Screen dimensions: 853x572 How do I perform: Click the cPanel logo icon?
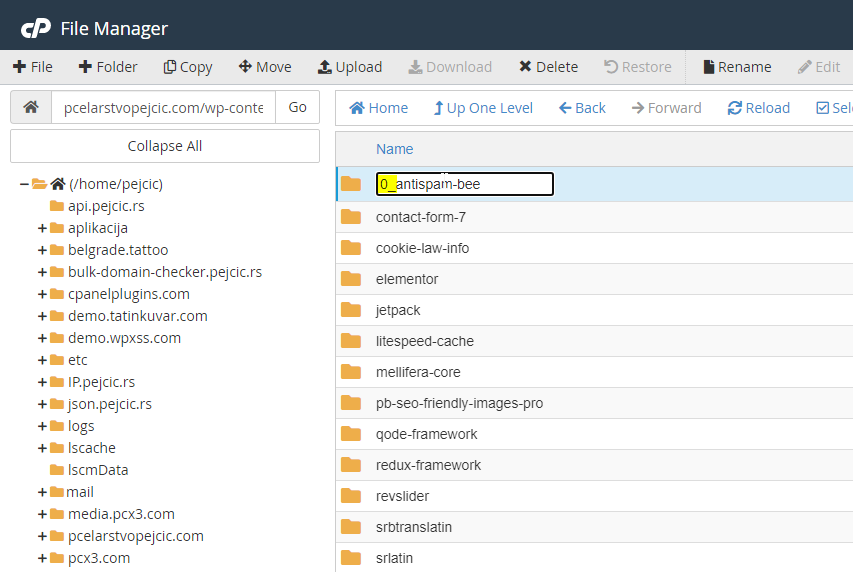click(x=36, y=28)
